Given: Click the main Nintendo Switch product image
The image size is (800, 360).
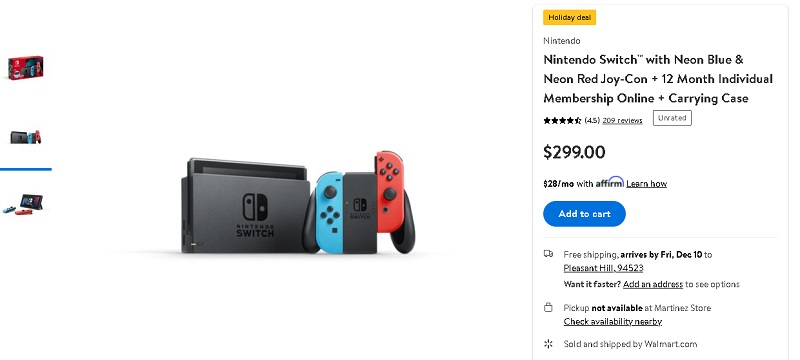Looking at the screenshot, I should tap(298, 202).
